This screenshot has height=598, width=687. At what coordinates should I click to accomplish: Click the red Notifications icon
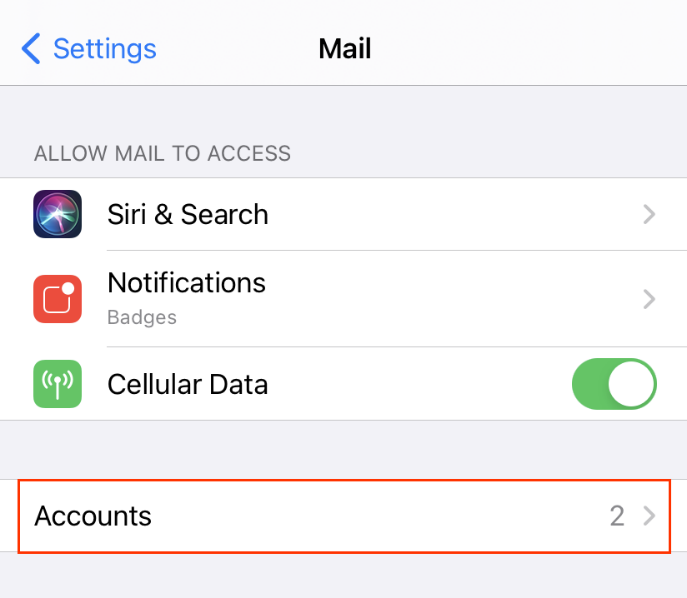click(57, 299)
